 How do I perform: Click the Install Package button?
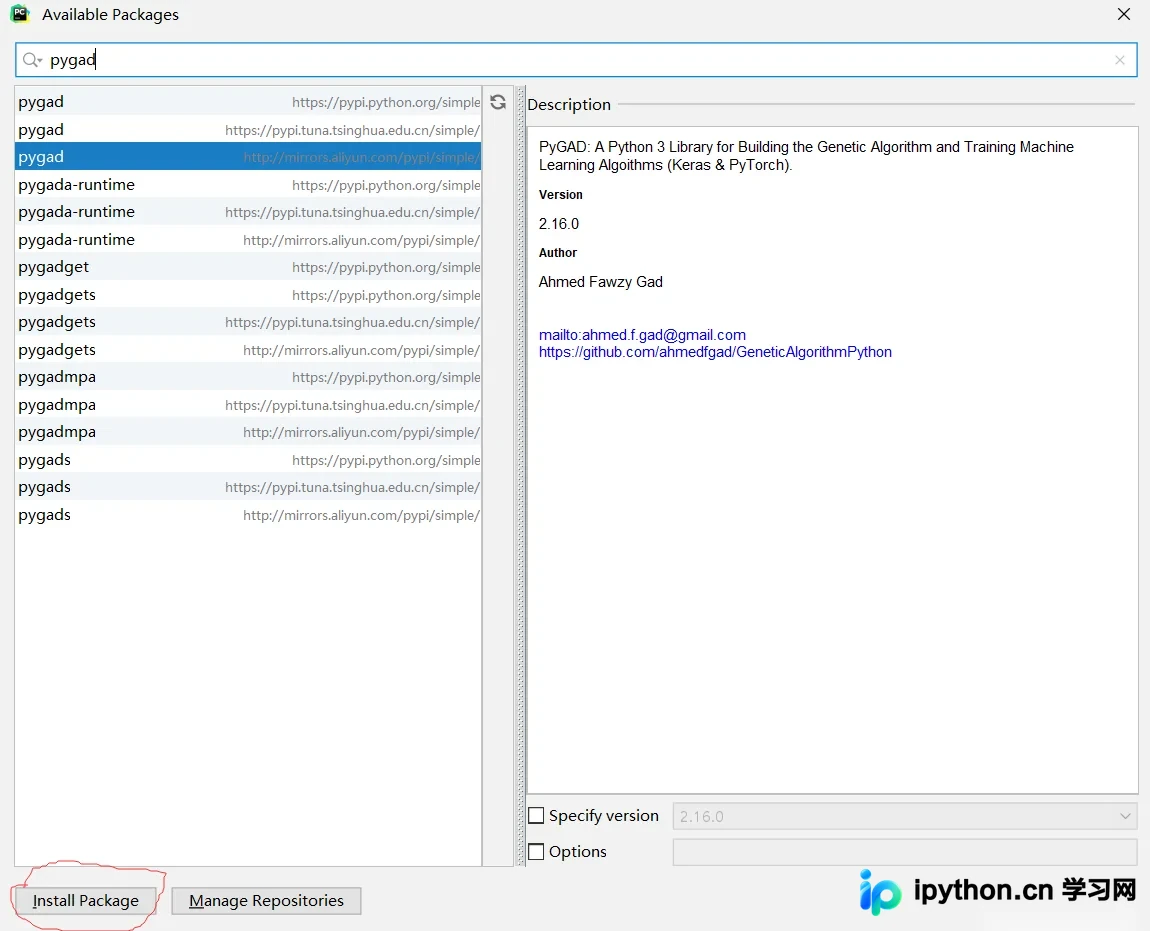pos(85,901)
